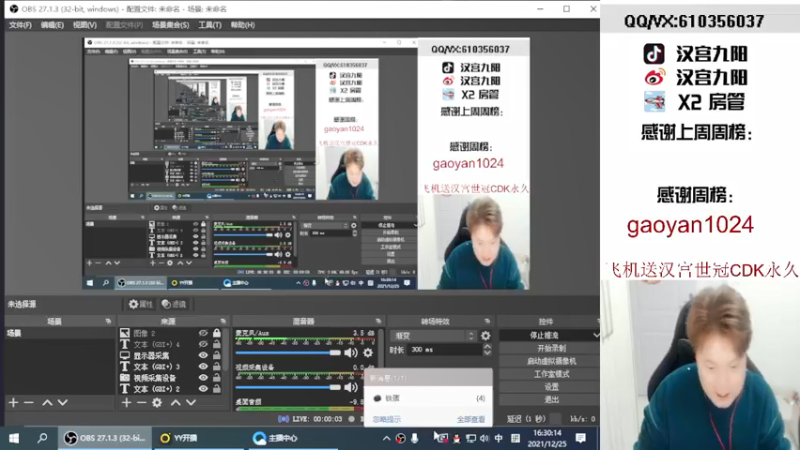This screenshot has height=450, width=800.
Task: Click the 时长 300 ms input field
Action: point(445,349)
